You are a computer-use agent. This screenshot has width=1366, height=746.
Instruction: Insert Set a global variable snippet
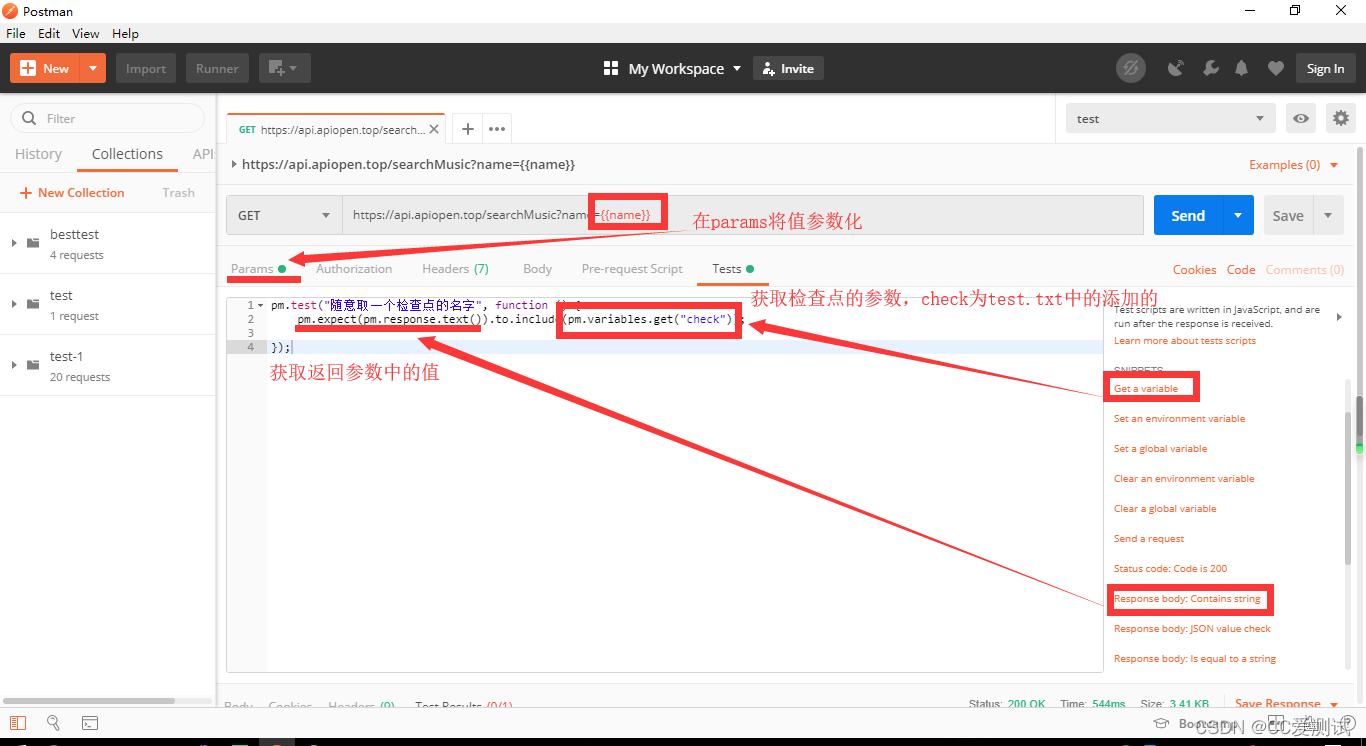click(1160, 448)
